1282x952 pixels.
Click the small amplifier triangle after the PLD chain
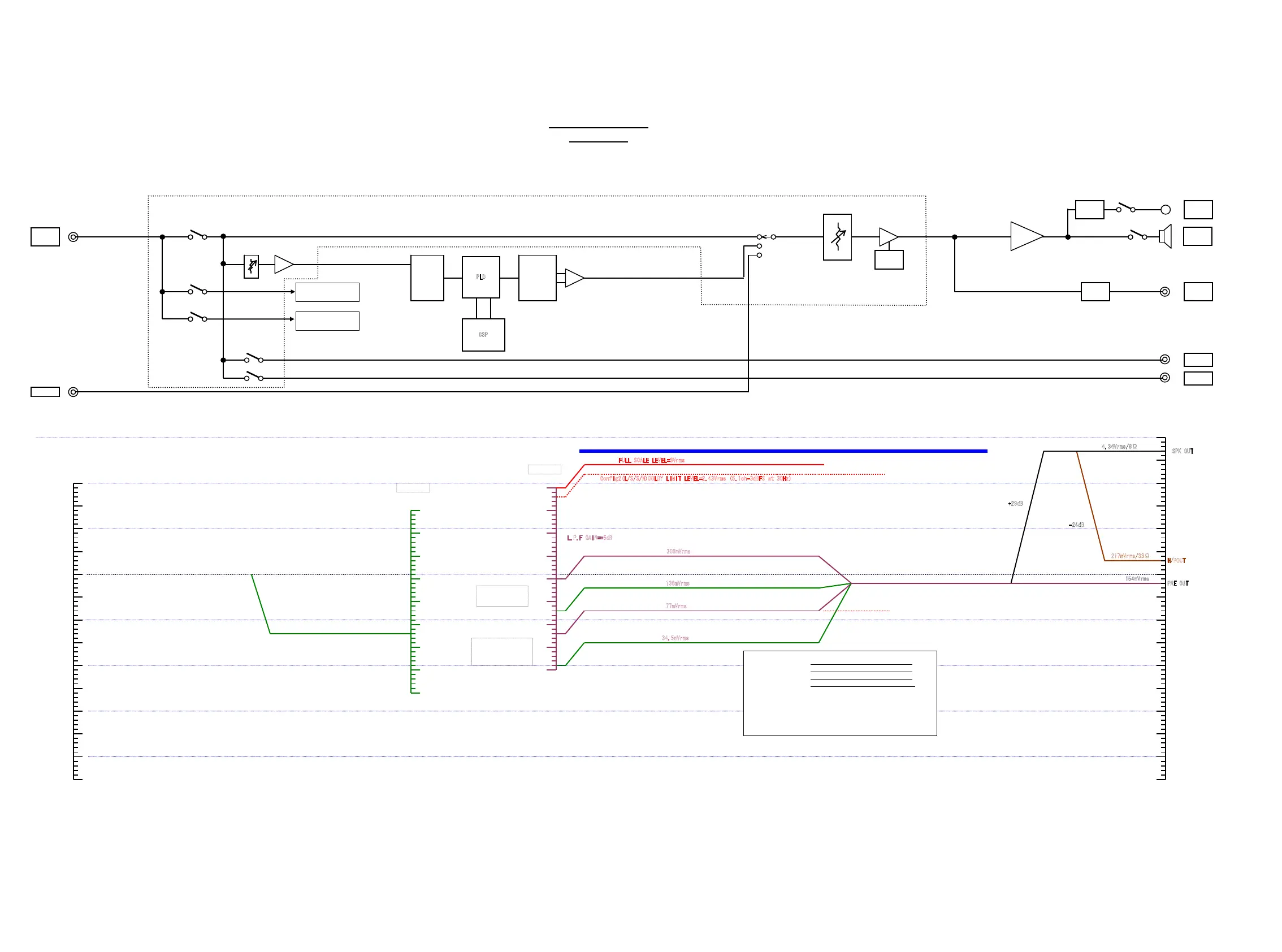tap(574, 278)
